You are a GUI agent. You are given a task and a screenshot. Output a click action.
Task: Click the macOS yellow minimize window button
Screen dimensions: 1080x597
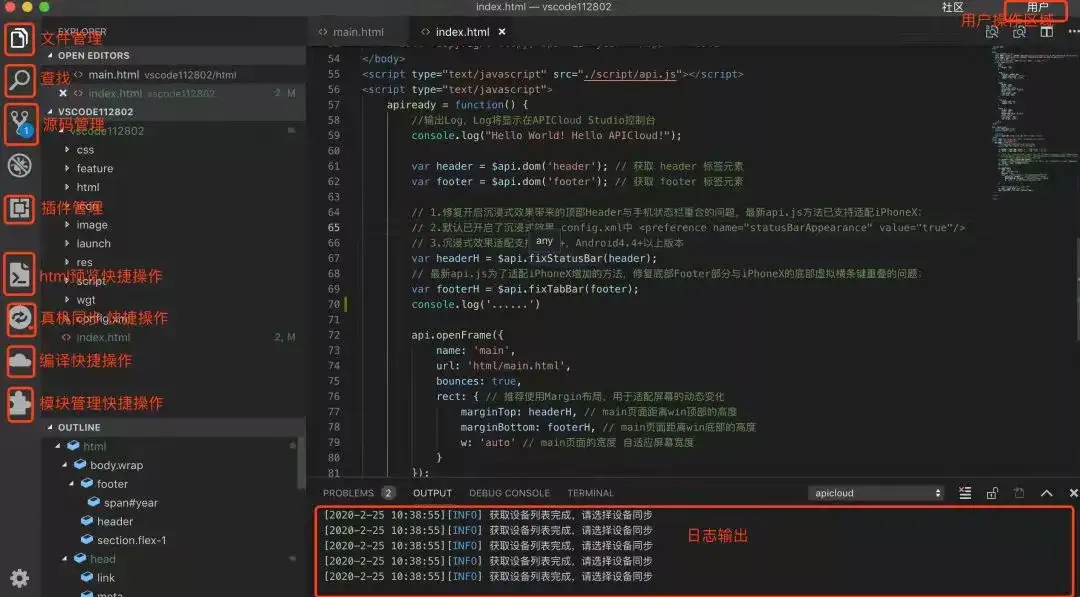point(27,7)
